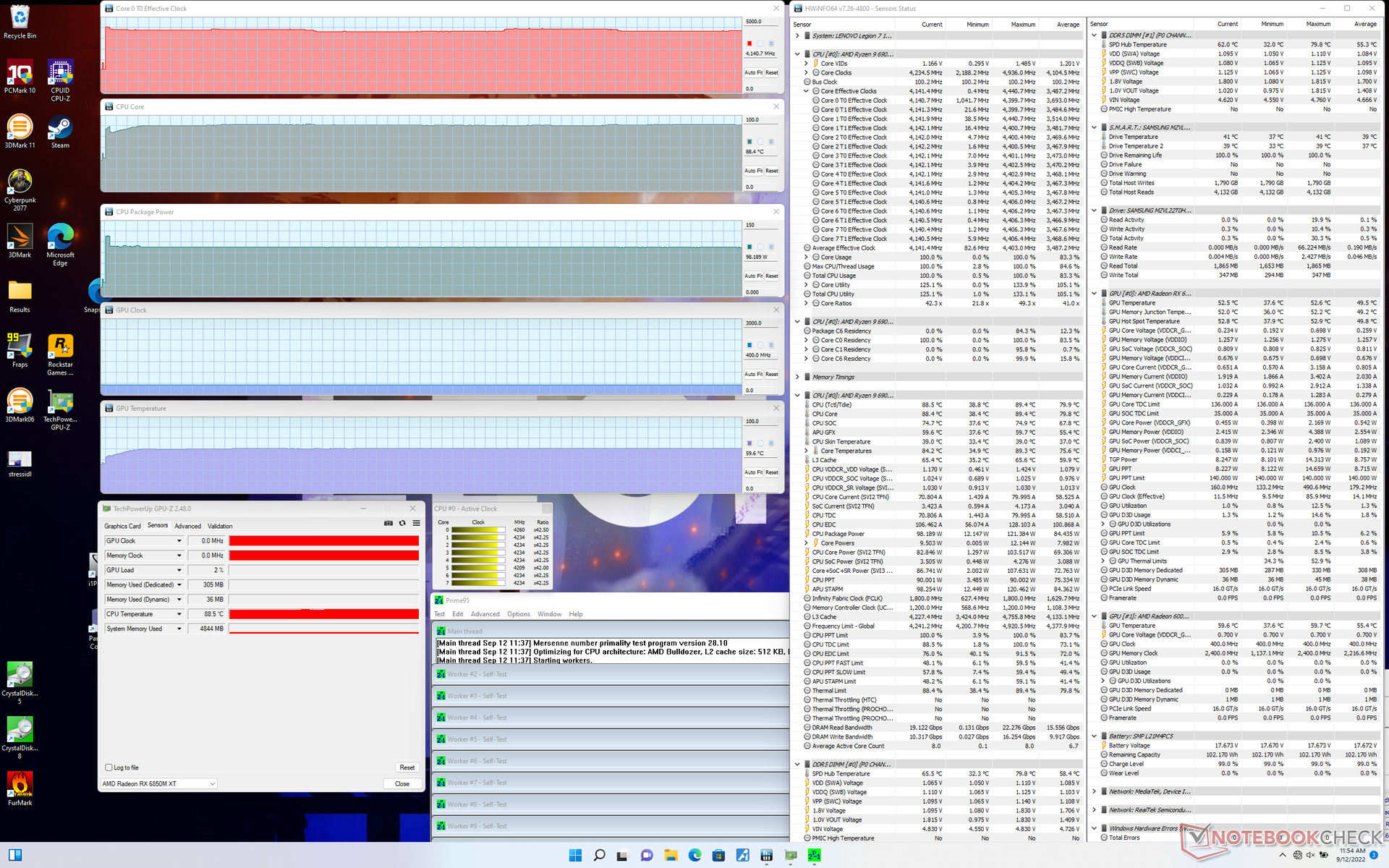1389x868 pixels.
Task: Switch to Graphics Card tab
Action: coord(122,526)
